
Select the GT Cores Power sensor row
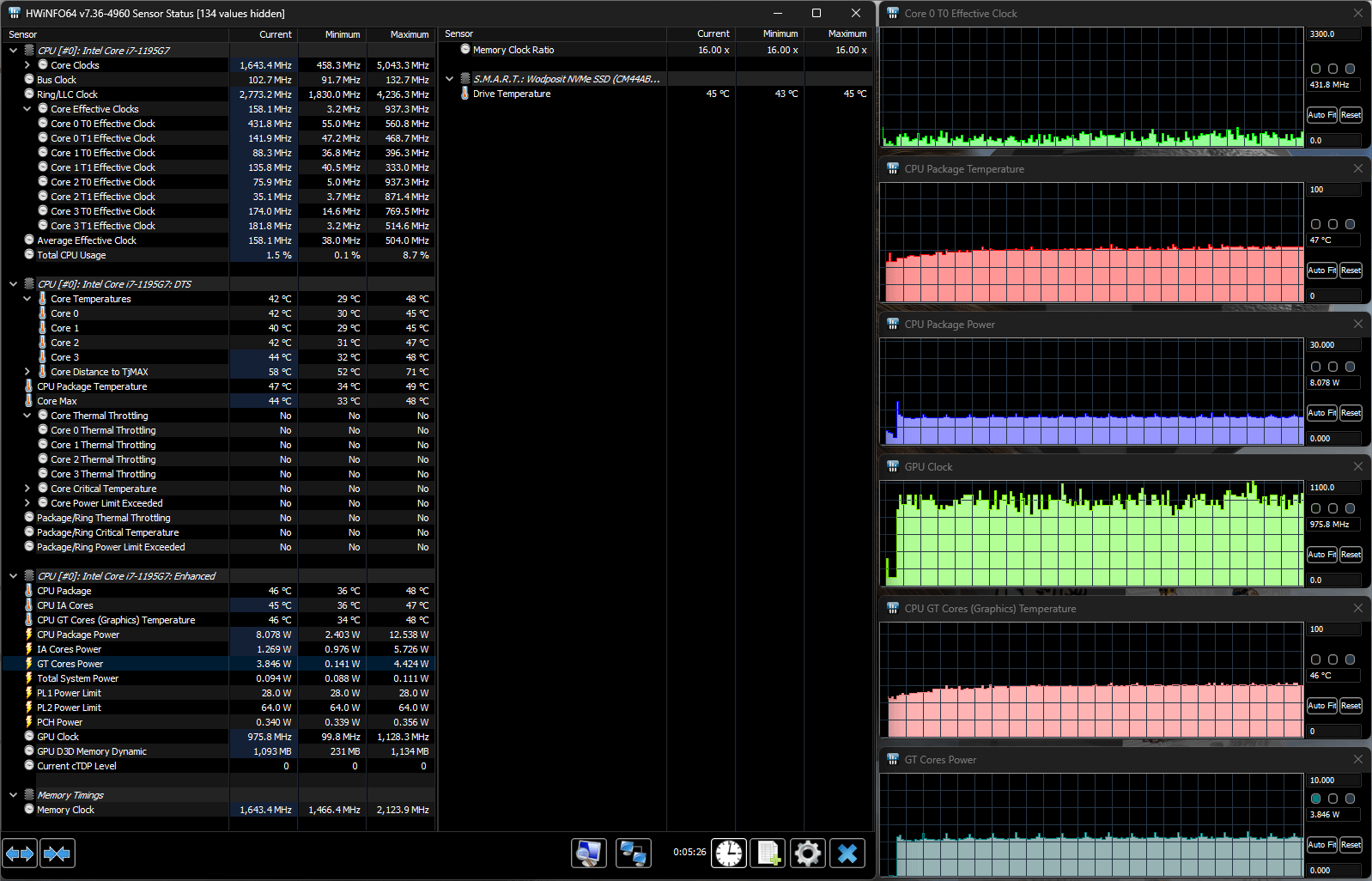70,664
